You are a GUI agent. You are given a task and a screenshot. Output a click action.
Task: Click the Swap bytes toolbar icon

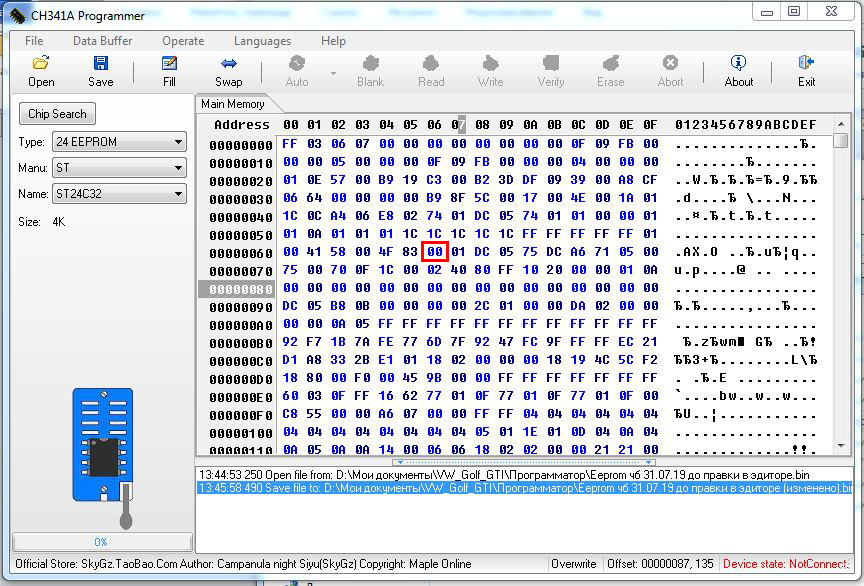tap(228, 64)
